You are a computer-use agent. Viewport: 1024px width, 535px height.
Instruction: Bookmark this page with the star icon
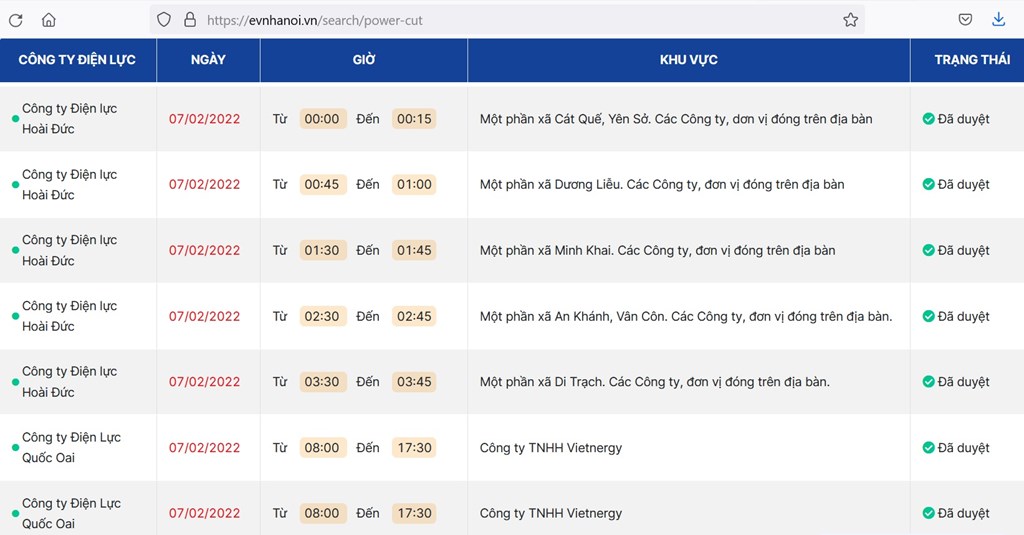(x=850, y=20)
